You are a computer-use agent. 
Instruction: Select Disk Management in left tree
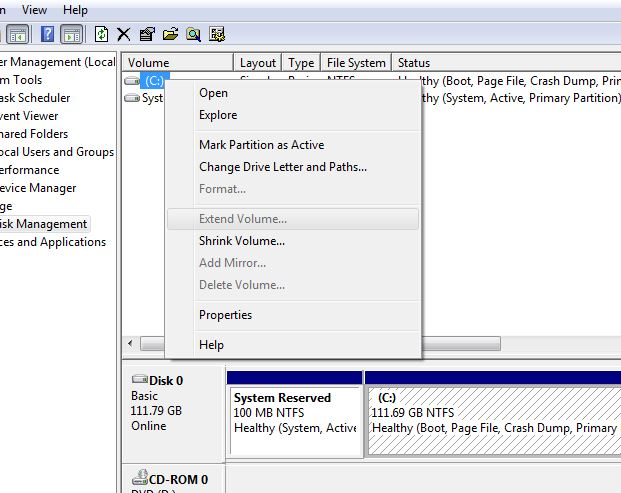click(x=44, y=224)
